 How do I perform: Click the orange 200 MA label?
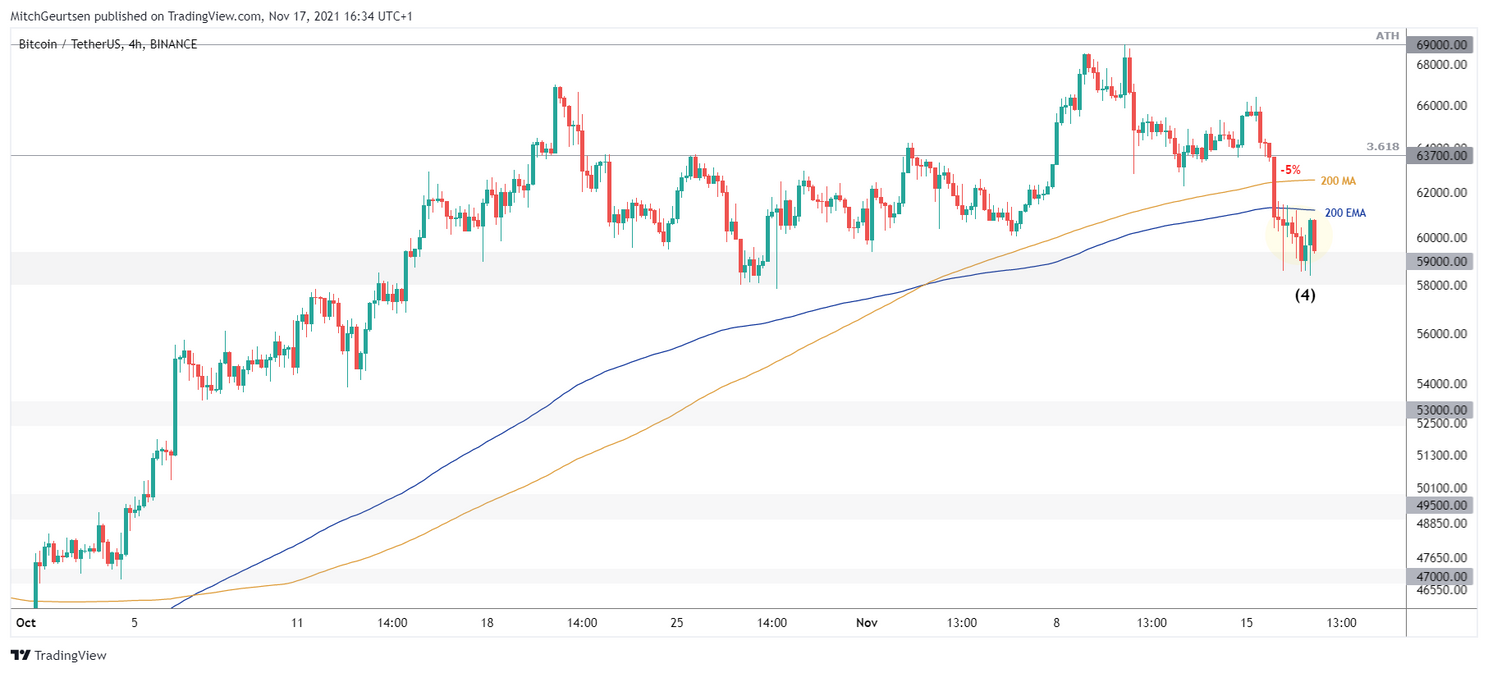[x=1338, y=181]
